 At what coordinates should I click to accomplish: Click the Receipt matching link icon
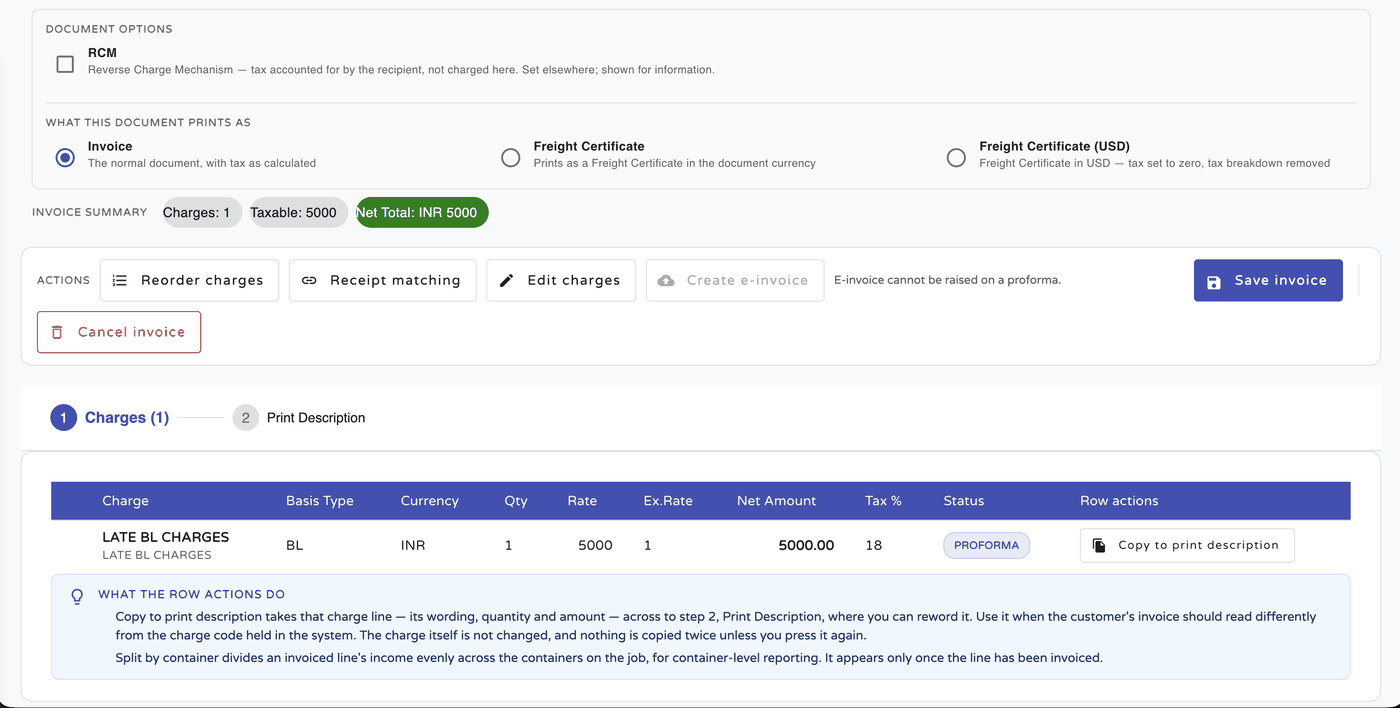click(x=309, y=281)
